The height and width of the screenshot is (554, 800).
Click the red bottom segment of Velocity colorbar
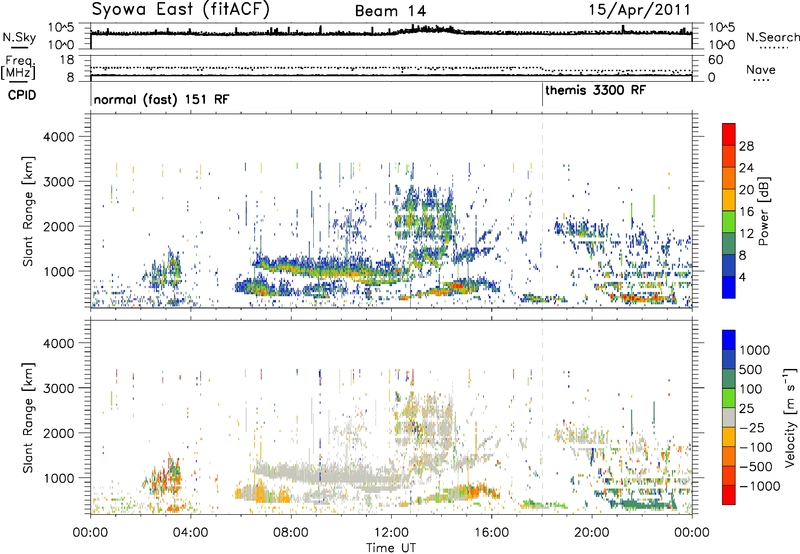(x=729, y=495)
